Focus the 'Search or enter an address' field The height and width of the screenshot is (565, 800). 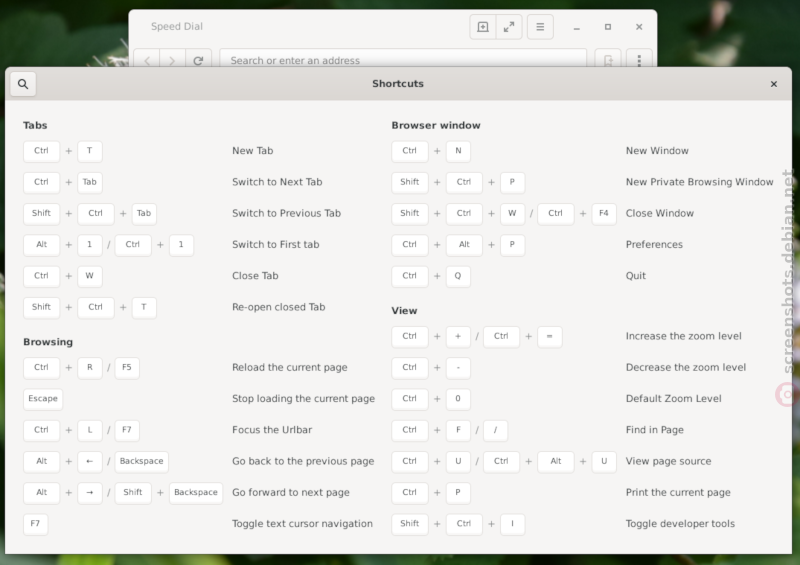tap(403, 59)
